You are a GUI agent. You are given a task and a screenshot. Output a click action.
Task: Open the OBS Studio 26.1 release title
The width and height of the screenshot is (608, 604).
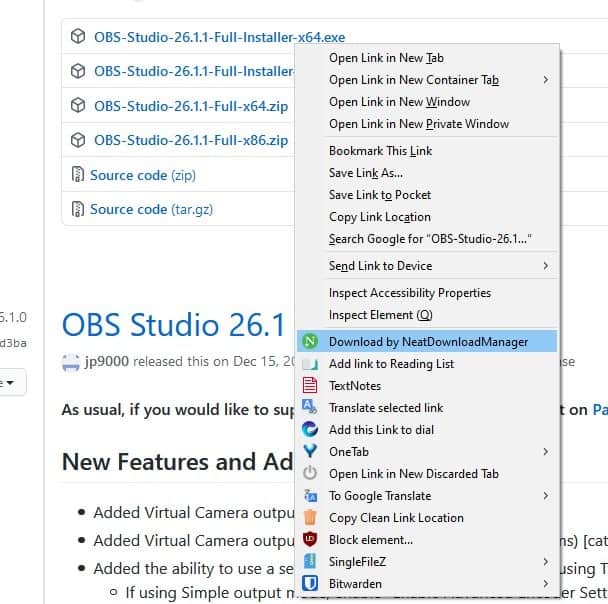(x=174, y=324)
